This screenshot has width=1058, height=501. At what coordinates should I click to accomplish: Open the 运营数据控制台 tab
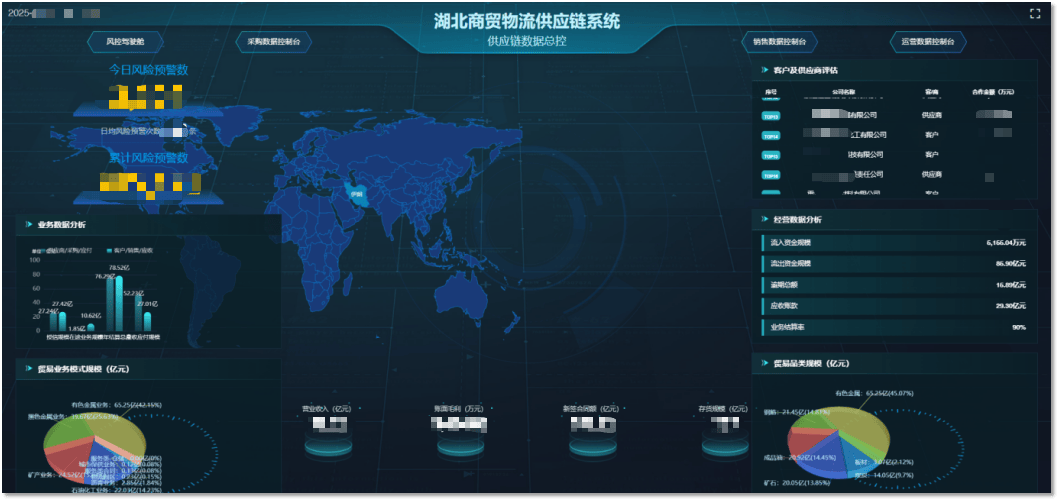coord(928,42)
